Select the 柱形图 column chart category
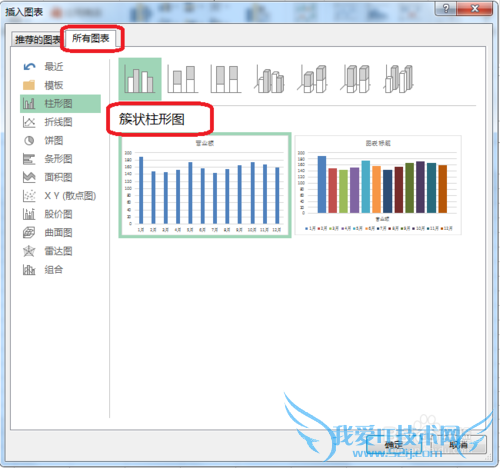 [x=60, y=104]
